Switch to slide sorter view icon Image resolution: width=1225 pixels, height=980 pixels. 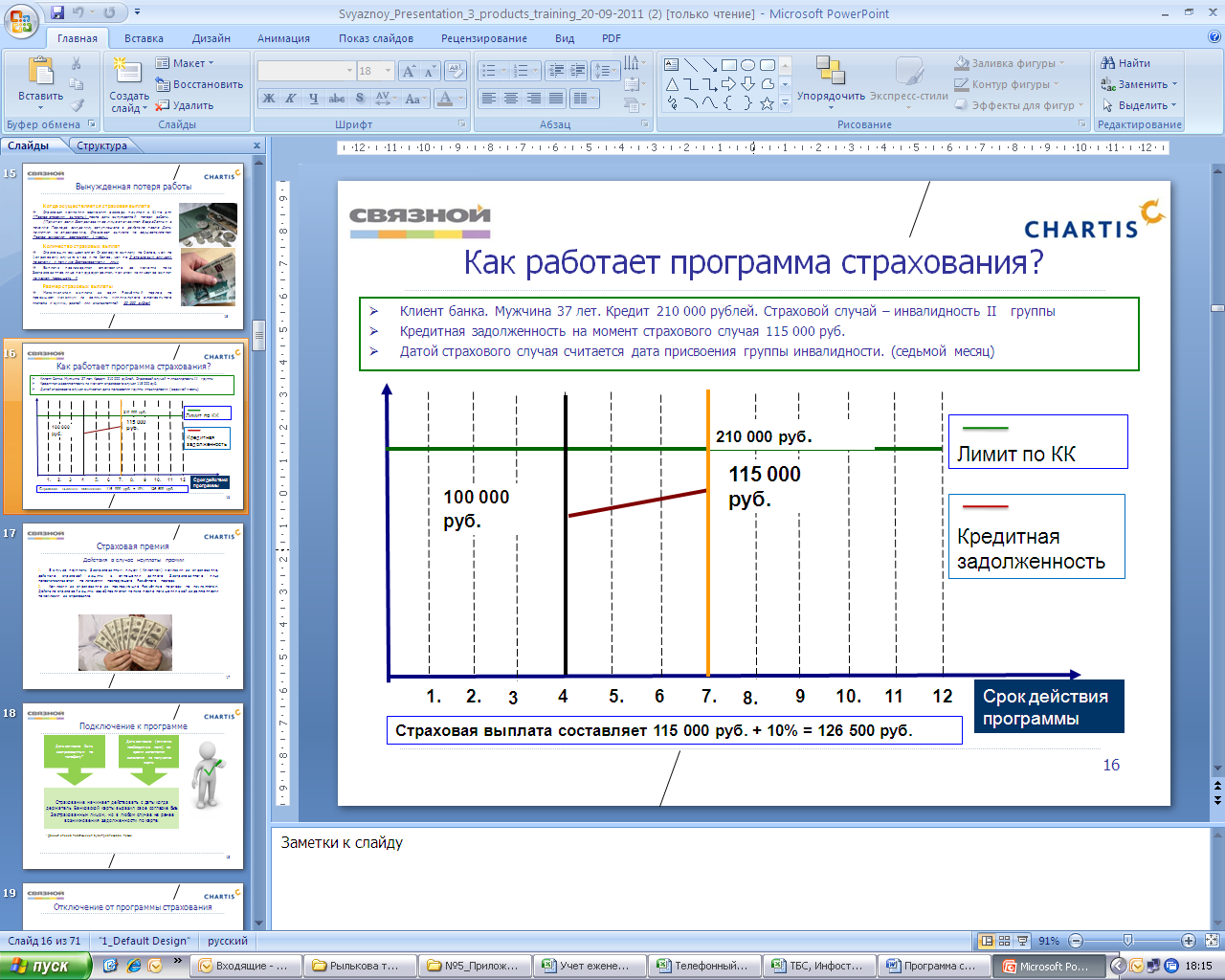[x=1005, y=941]
